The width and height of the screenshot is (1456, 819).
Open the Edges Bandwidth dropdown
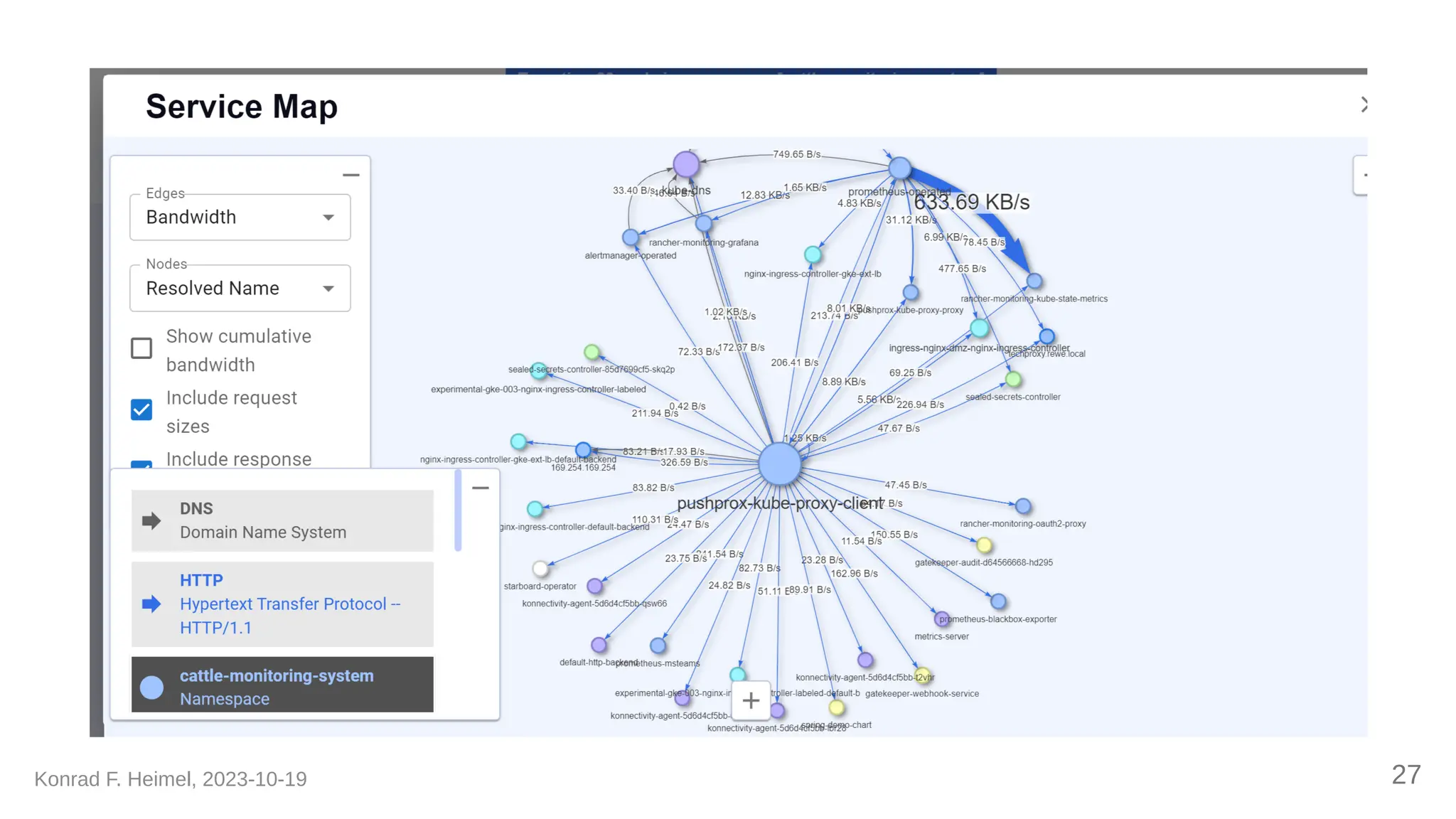click(x=240, y=218)
